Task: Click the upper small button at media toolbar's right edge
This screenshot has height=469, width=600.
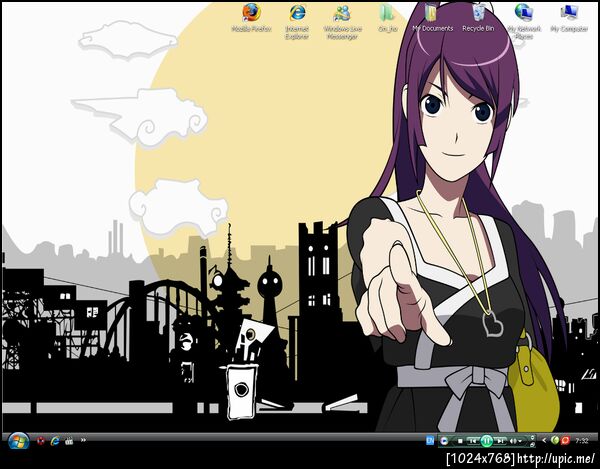Action: coord(532,437)
